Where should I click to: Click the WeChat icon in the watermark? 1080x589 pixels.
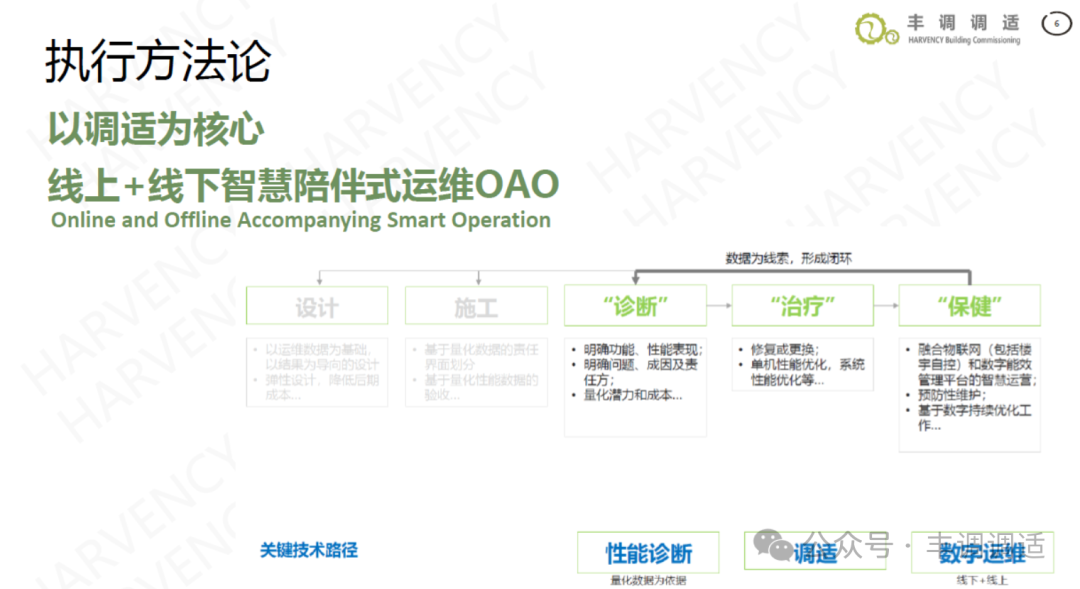pos(772,544)
